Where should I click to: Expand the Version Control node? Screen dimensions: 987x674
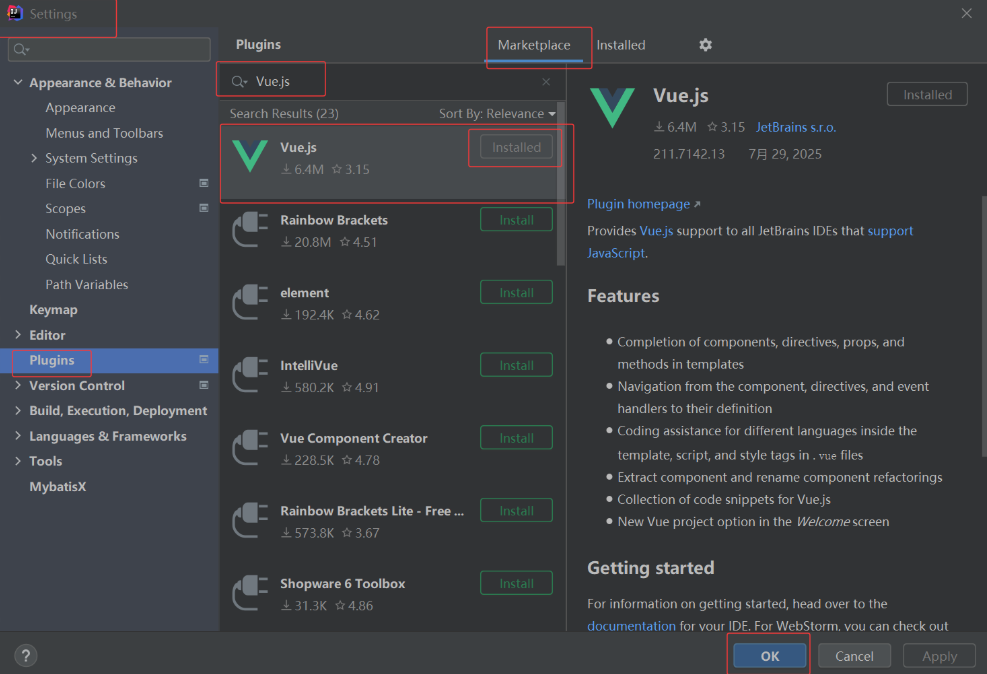18,385
